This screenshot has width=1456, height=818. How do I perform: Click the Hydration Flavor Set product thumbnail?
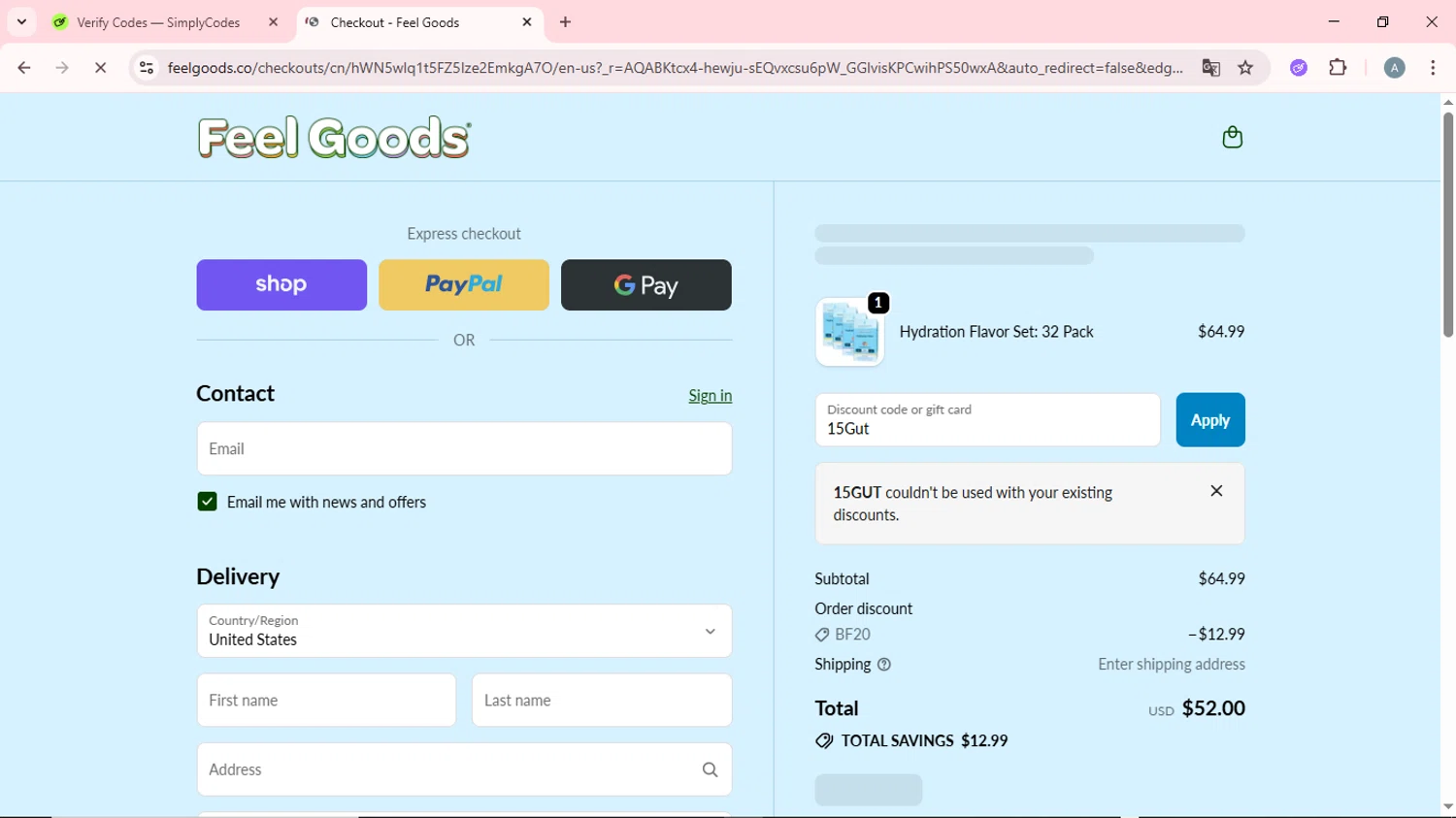tap(850, 332)
